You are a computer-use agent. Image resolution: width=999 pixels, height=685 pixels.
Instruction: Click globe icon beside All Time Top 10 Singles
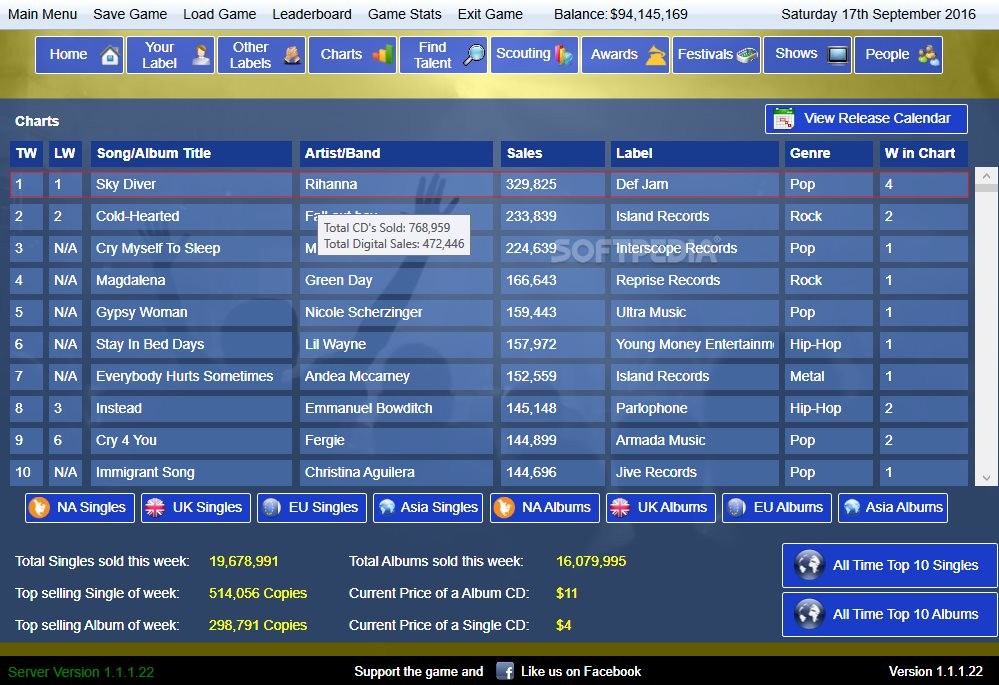pos(810,565)
